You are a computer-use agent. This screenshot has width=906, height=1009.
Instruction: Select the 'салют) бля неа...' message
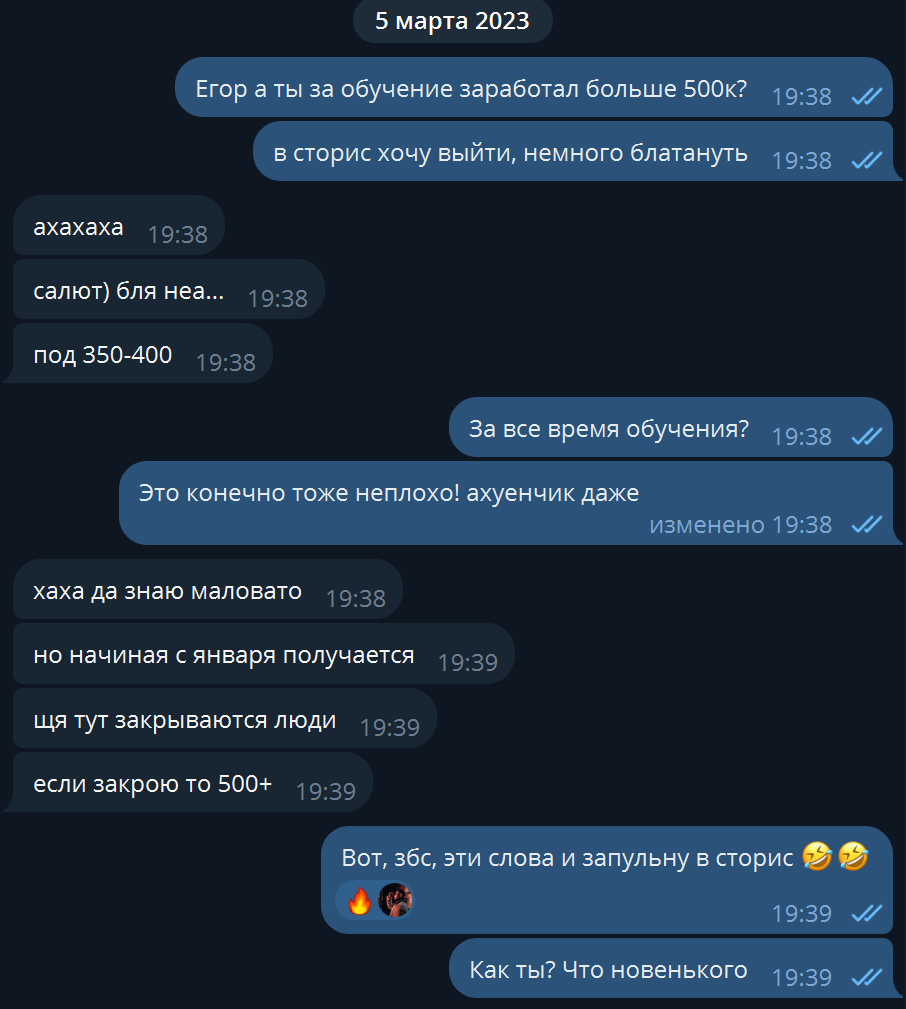pos(169,290)
